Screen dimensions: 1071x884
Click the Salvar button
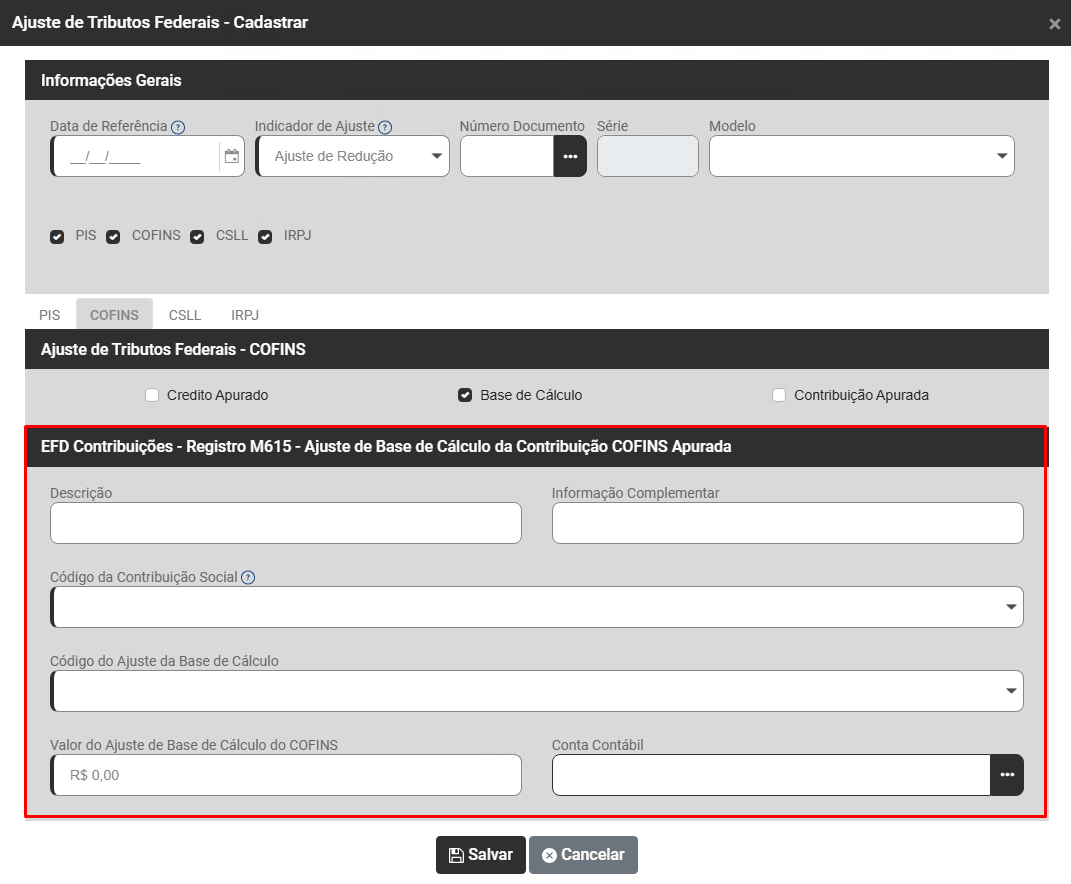481,855
